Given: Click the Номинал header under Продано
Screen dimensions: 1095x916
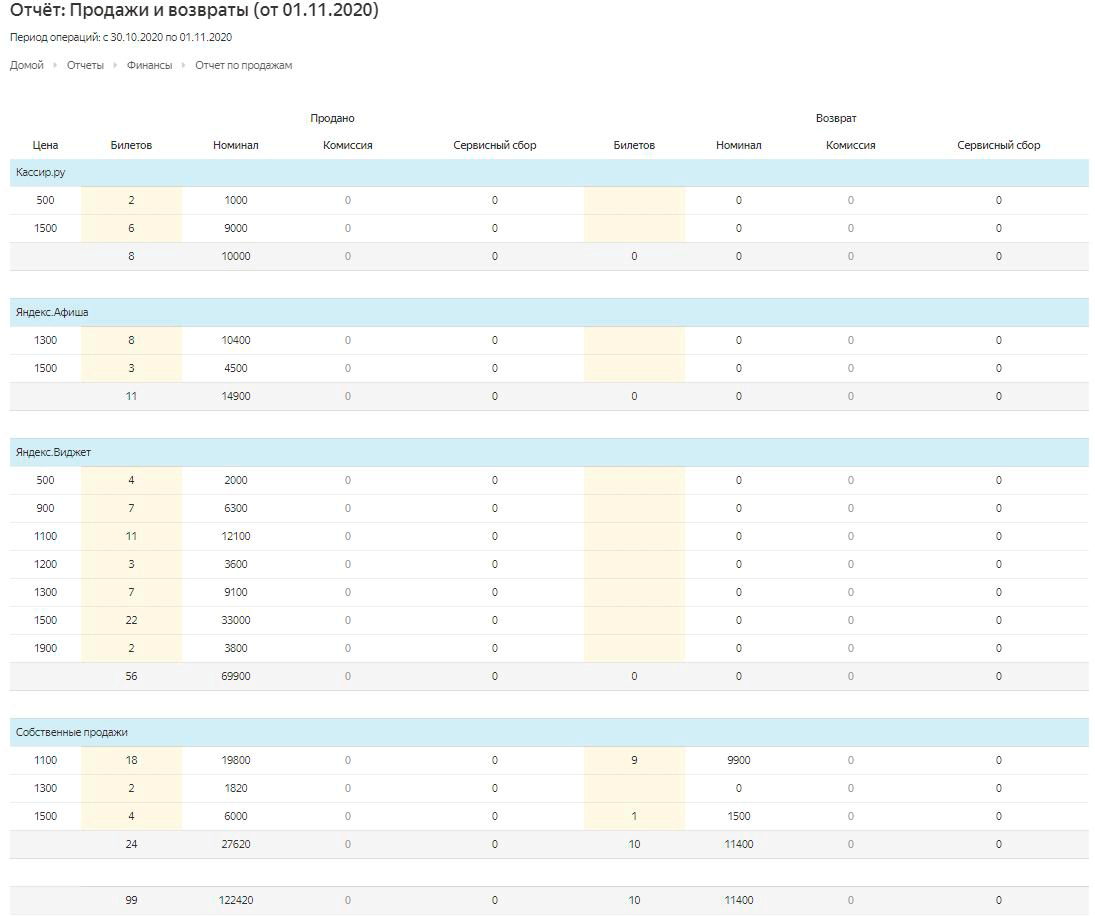Looking at the screenshot, I should pos(236,145).
